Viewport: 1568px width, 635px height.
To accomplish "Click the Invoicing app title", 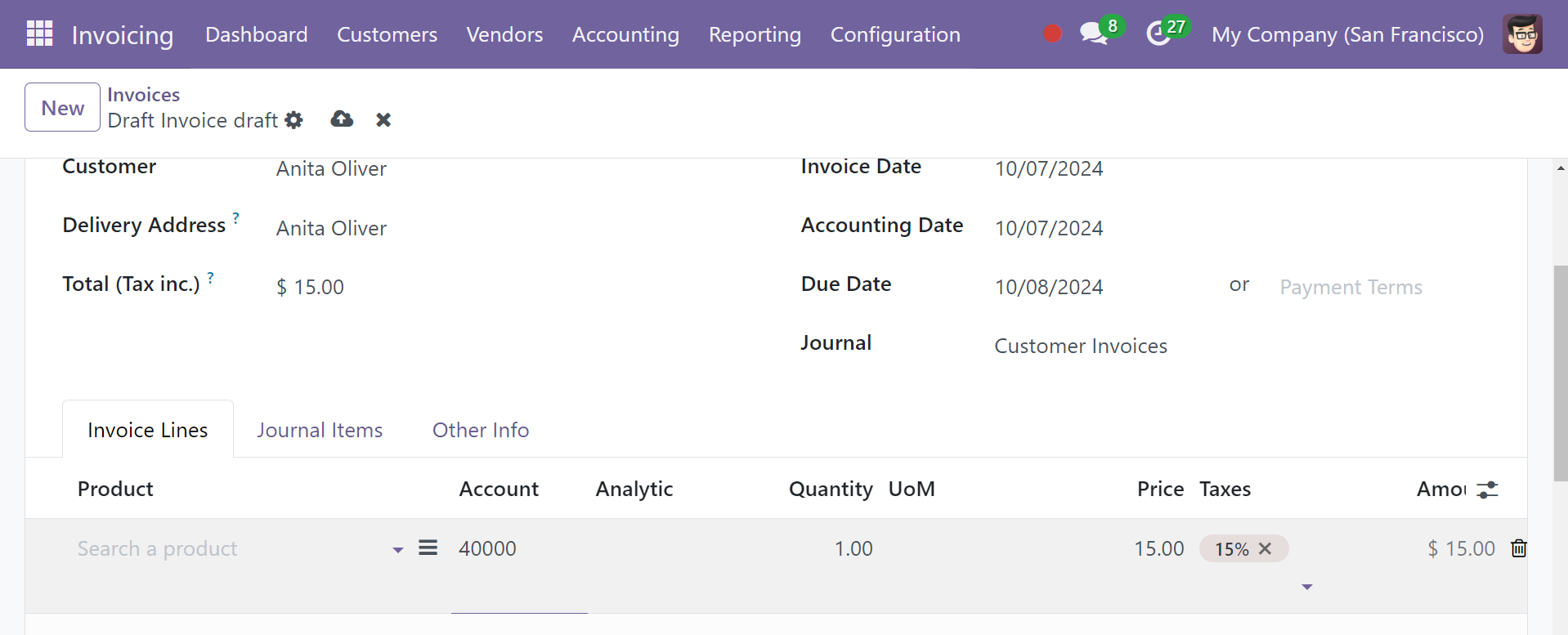I will coord(123,34).
